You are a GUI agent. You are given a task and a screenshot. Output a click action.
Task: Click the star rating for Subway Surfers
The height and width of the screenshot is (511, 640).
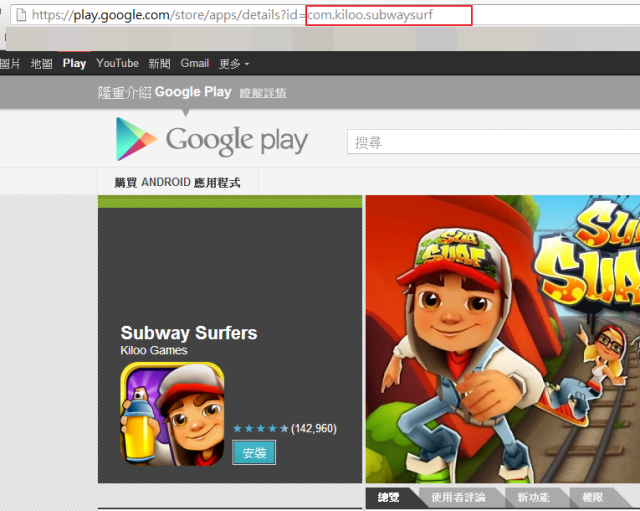260,429
